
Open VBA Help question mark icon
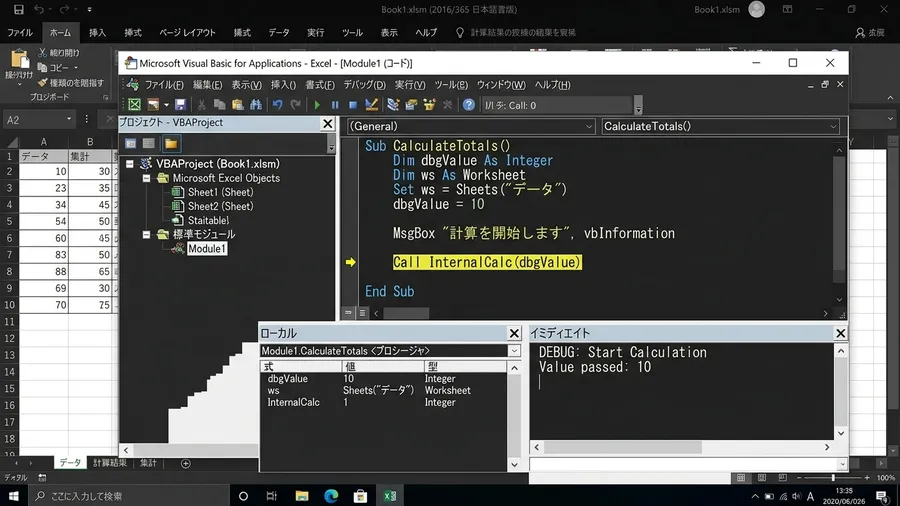coord(468,105)
